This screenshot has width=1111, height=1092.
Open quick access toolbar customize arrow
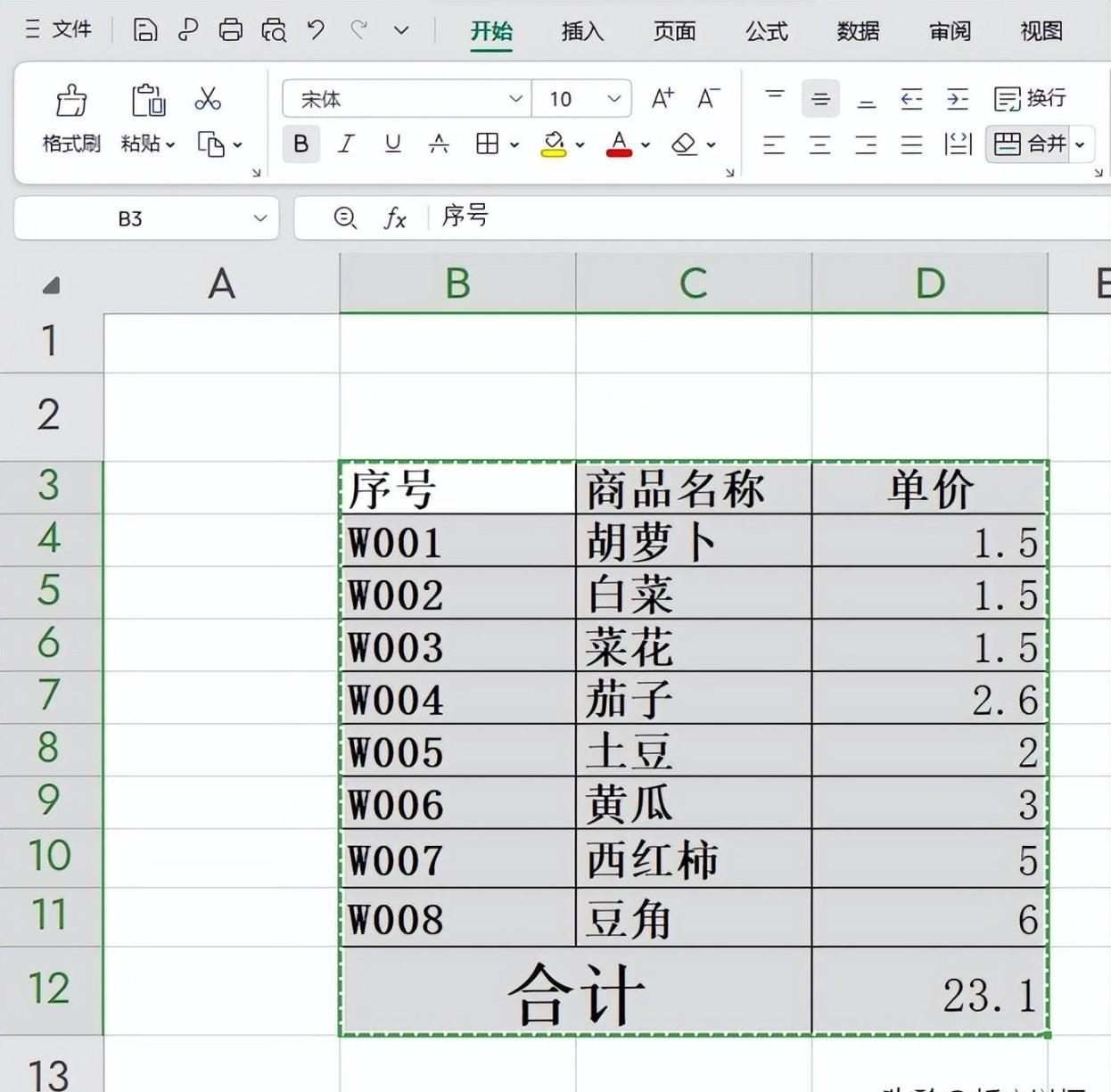401,30
